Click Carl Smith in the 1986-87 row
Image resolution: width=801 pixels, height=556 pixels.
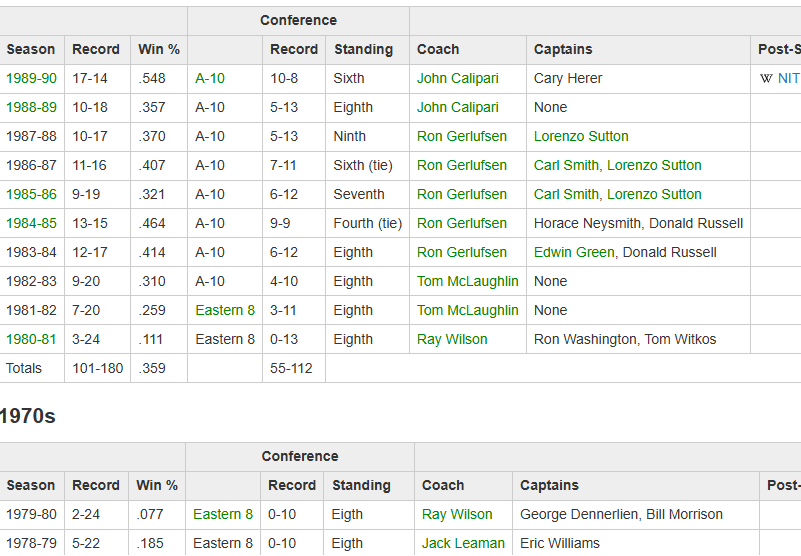[566, 166]
